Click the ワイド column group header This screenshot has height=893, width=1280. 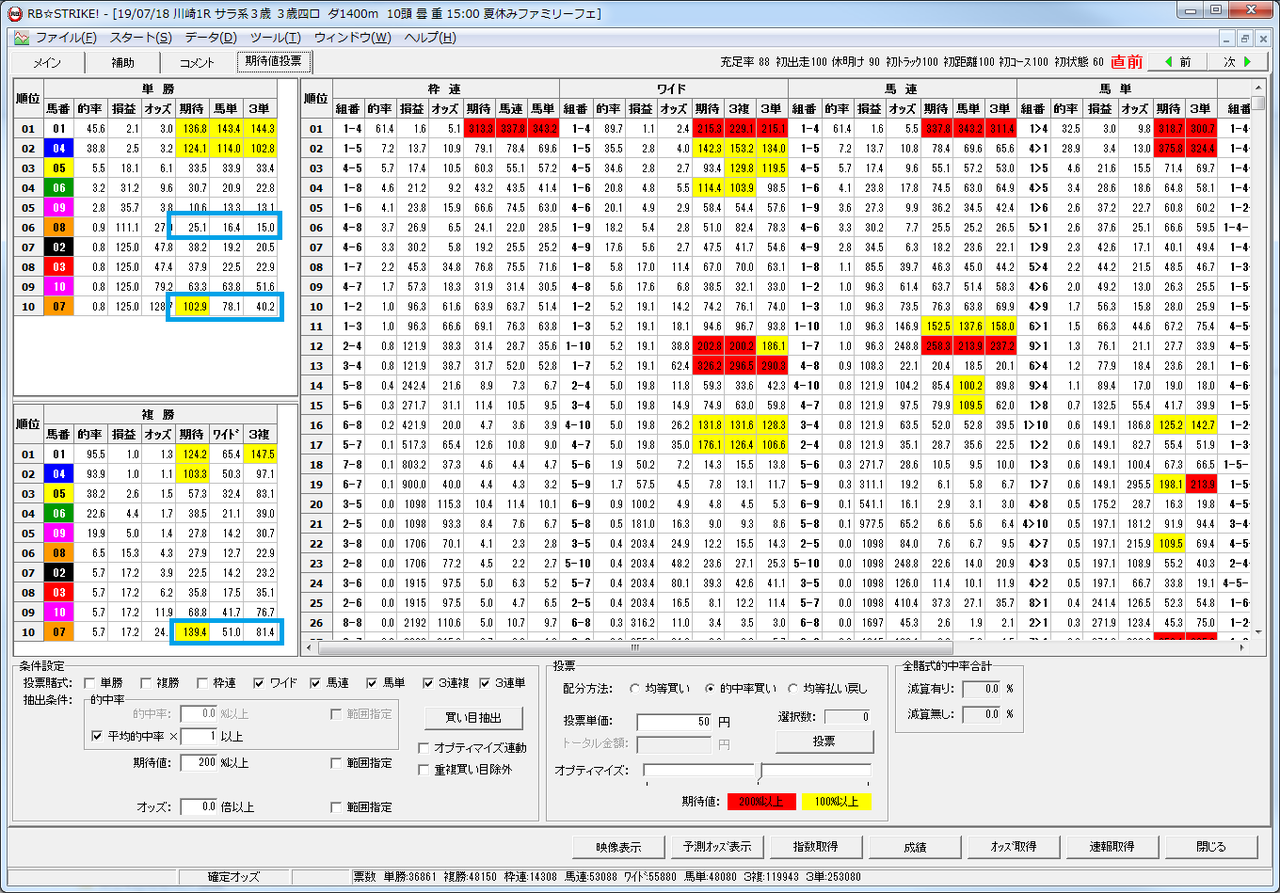[x=673, y=88]
